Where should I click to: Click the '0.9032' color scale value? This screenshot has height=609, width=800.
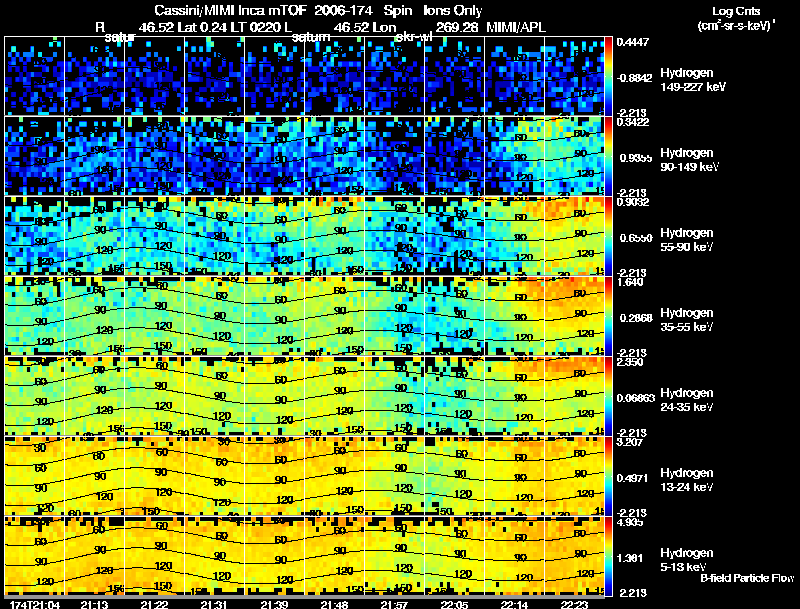pyautogui.click(x=633, y=202)
